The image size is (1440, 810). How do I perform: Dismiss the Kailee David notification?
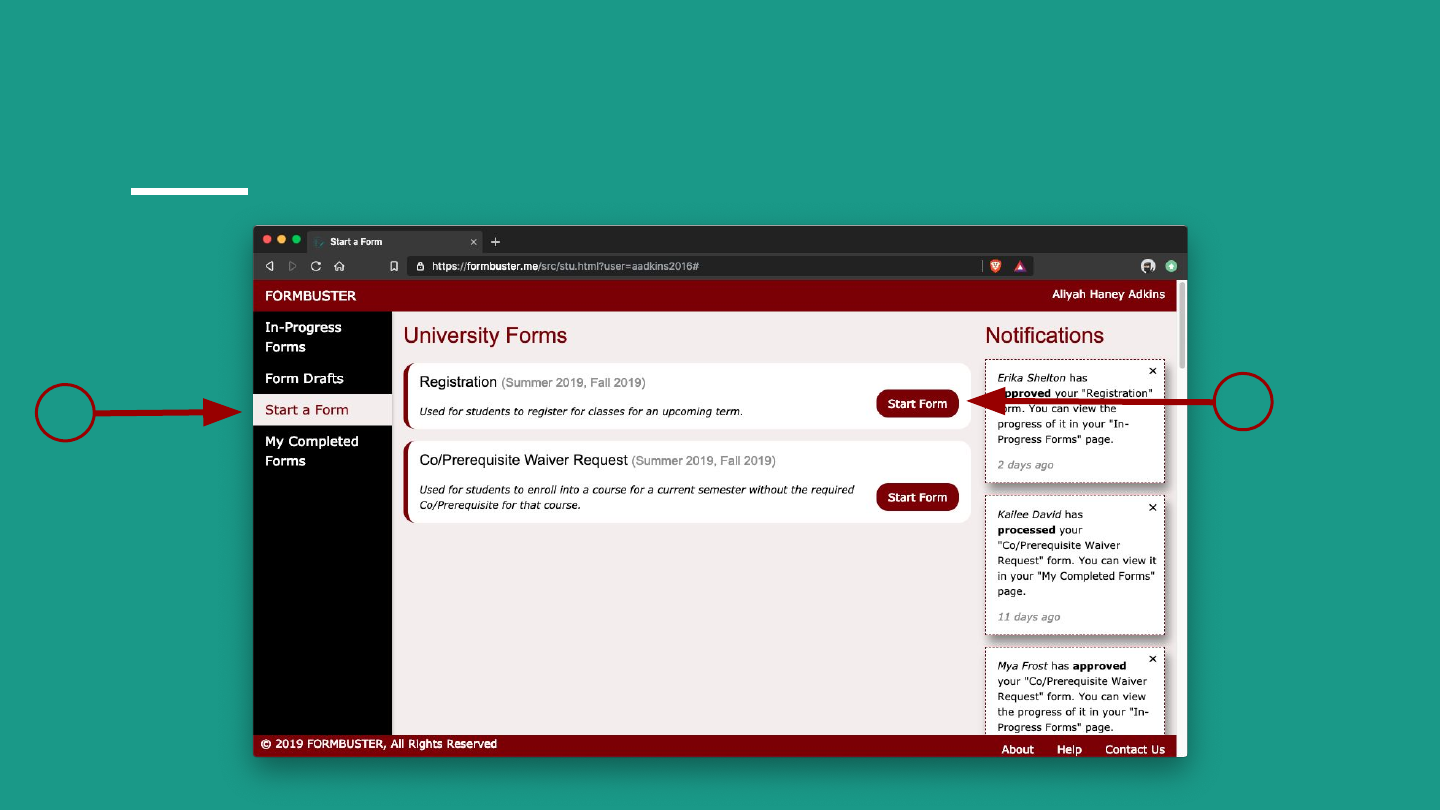point(1152,507)
